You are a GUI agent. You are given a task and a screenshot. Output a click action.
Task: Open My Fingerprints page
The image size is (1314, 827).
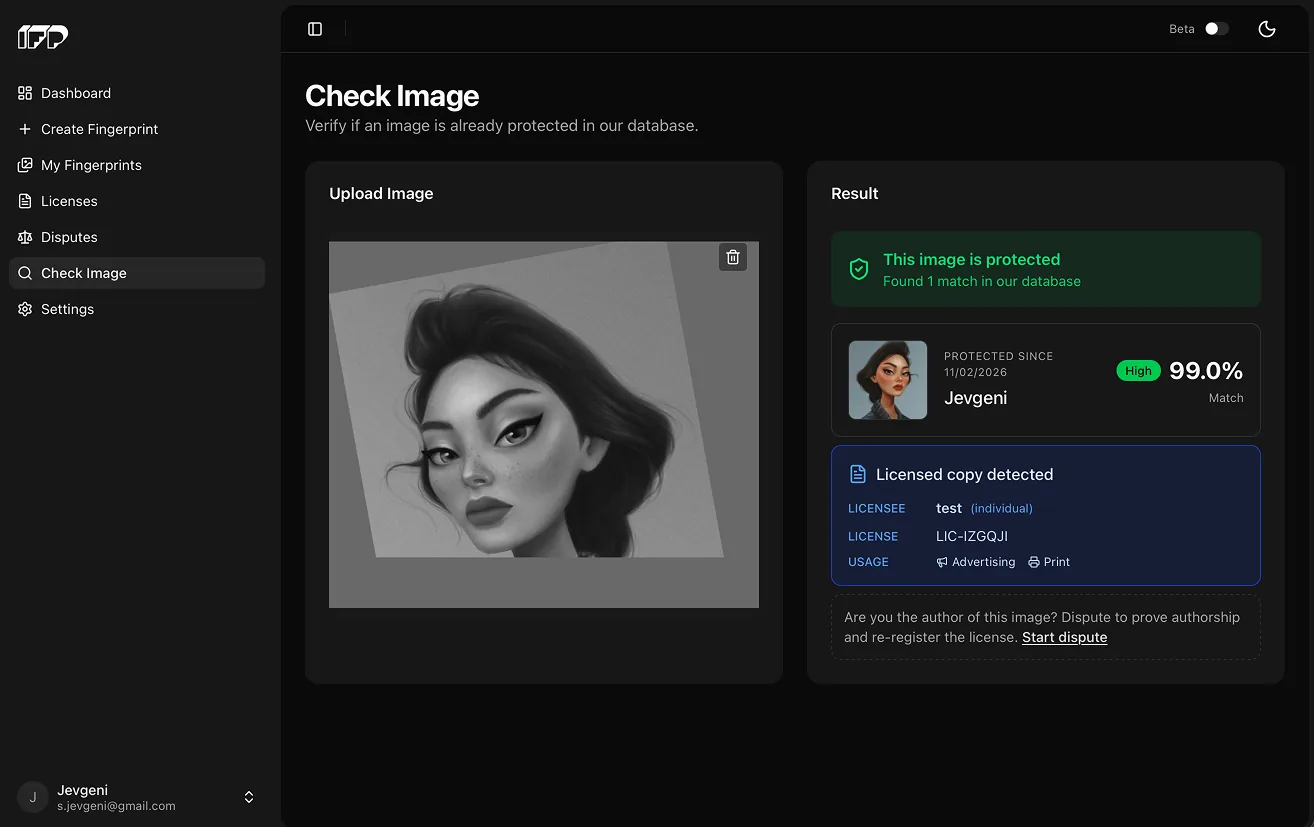coord(137,165)
